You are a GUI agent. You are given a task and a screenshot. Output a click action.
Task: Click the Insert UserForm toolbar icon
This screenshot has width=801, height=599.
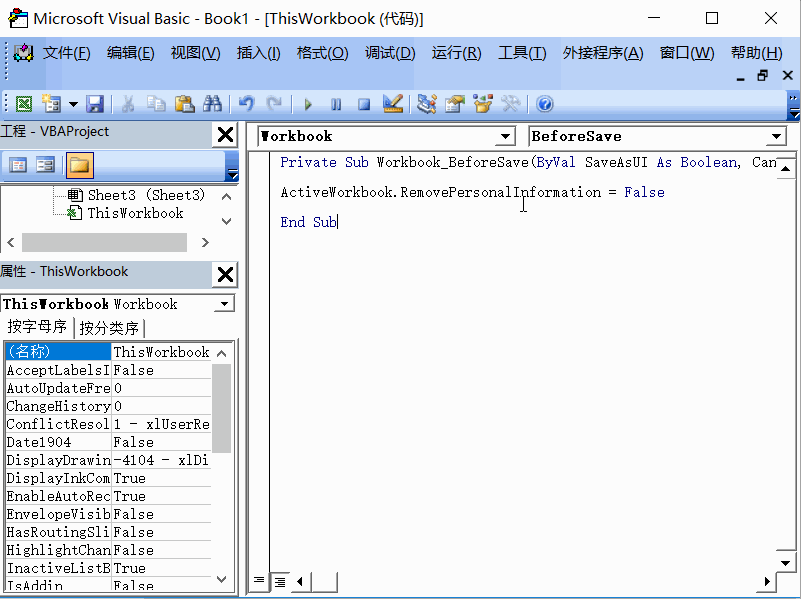click(51, 104)
